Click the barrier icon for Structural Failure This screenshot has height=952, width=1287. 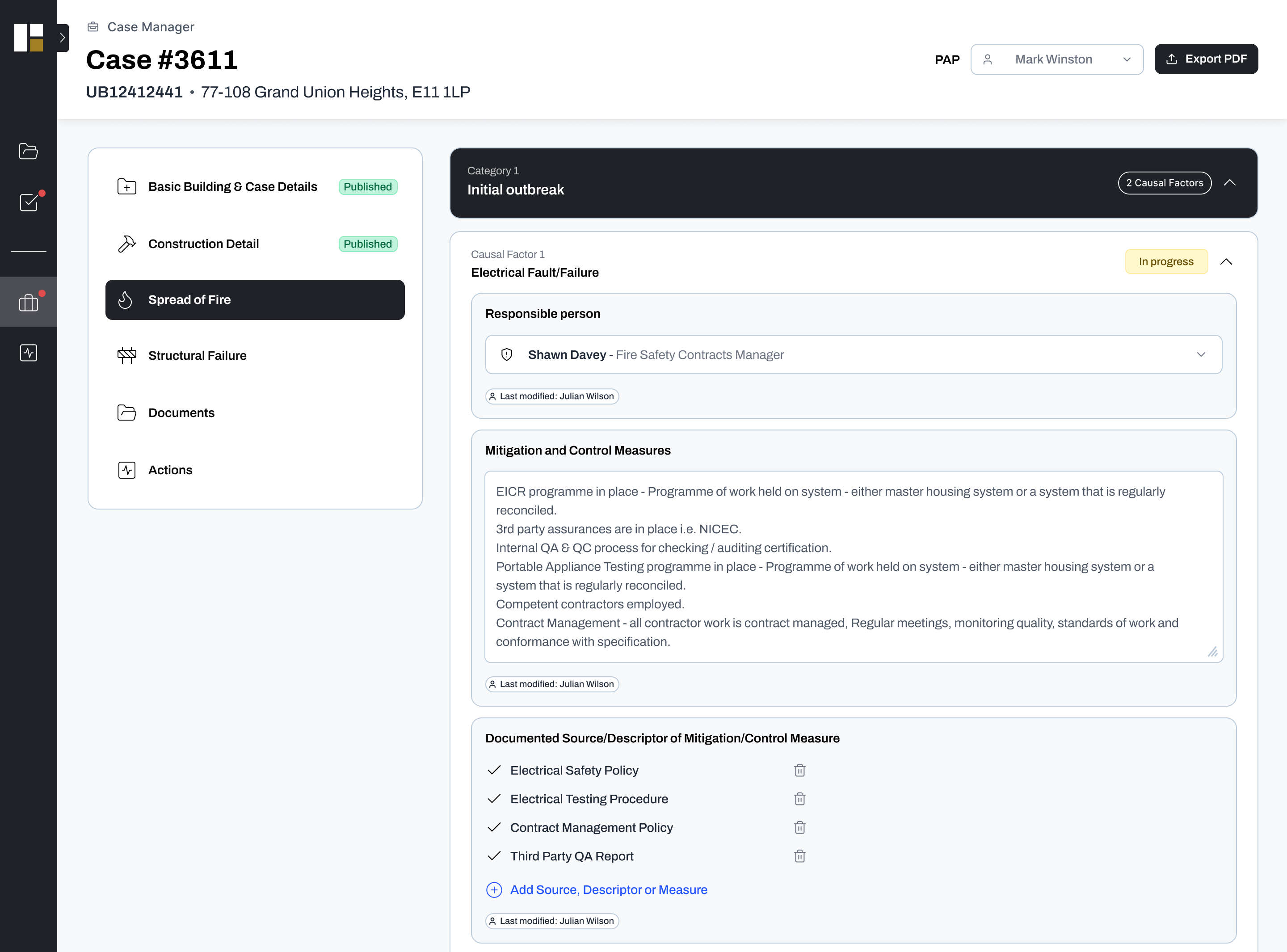127,356
